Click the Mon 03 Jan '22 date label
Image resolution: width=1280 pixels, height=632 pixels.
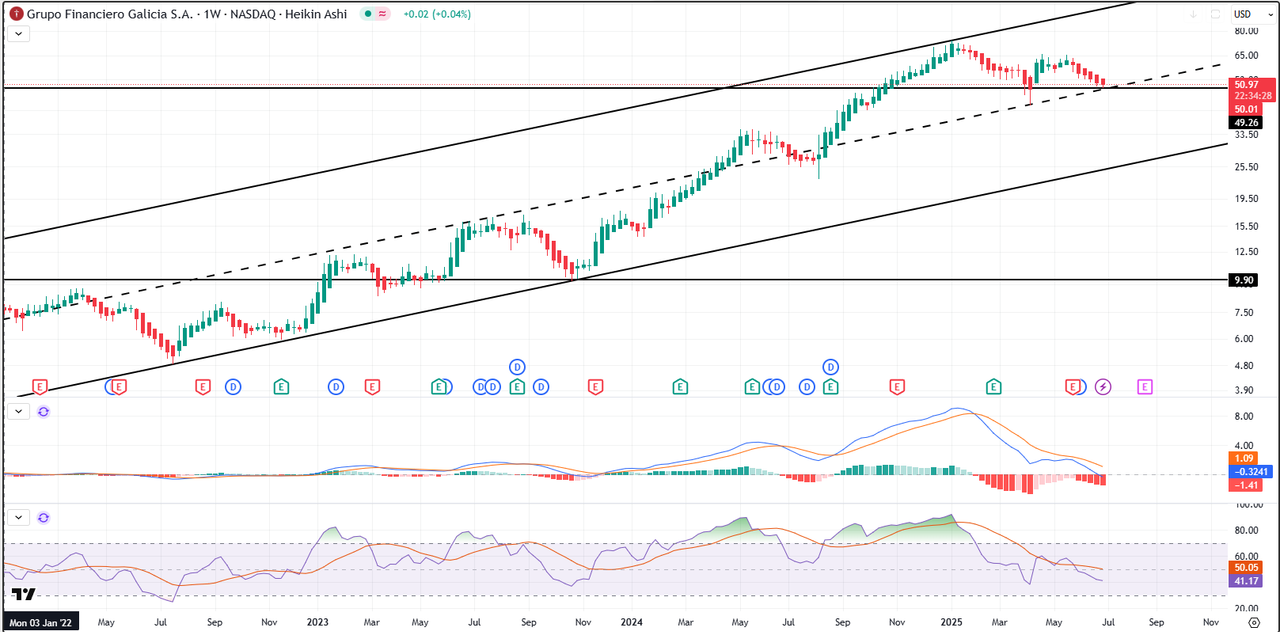[x=40, y=621]
